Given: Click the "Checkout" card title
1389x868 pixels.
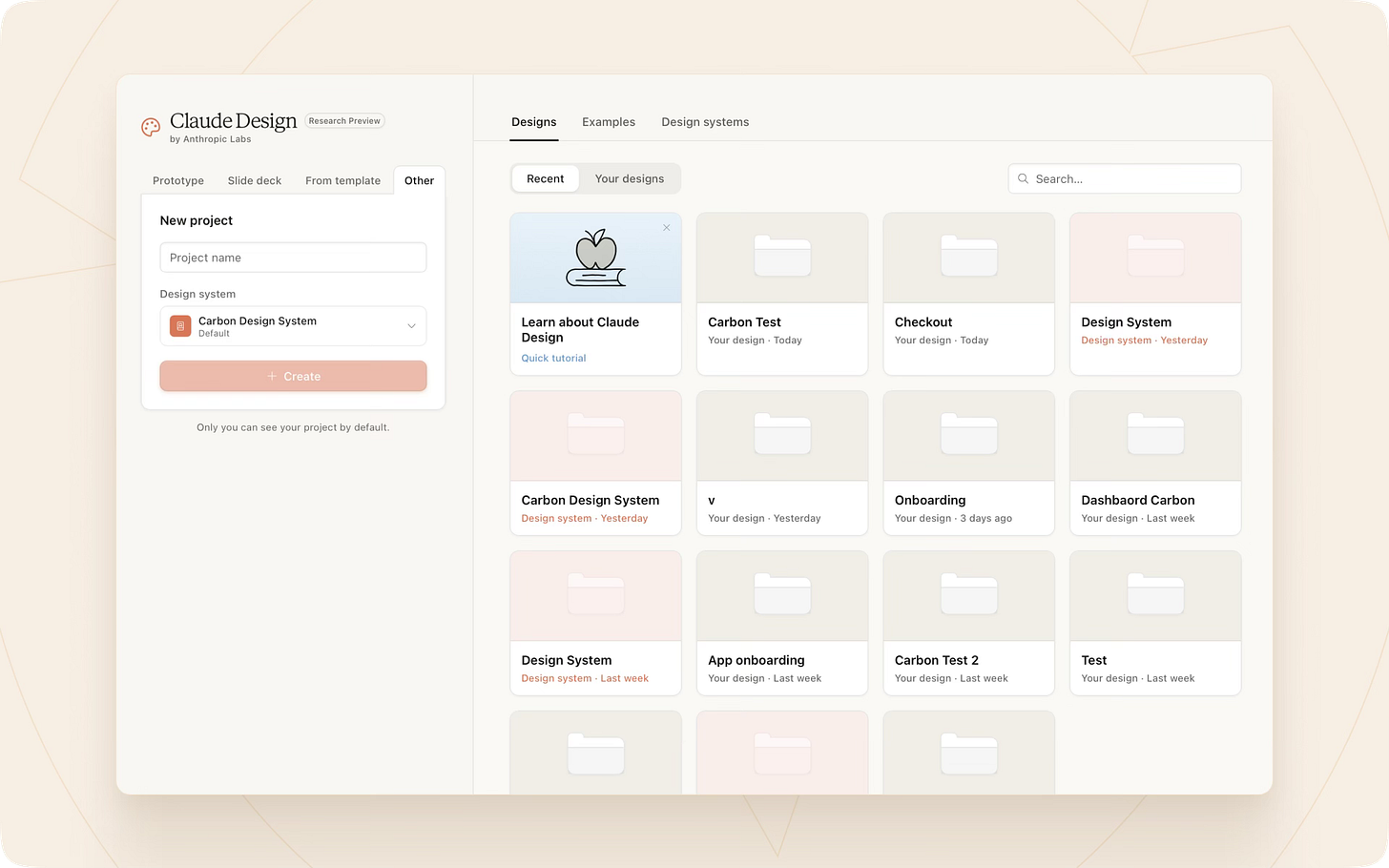Looking at the screenshot, I should tap(923, 322).
